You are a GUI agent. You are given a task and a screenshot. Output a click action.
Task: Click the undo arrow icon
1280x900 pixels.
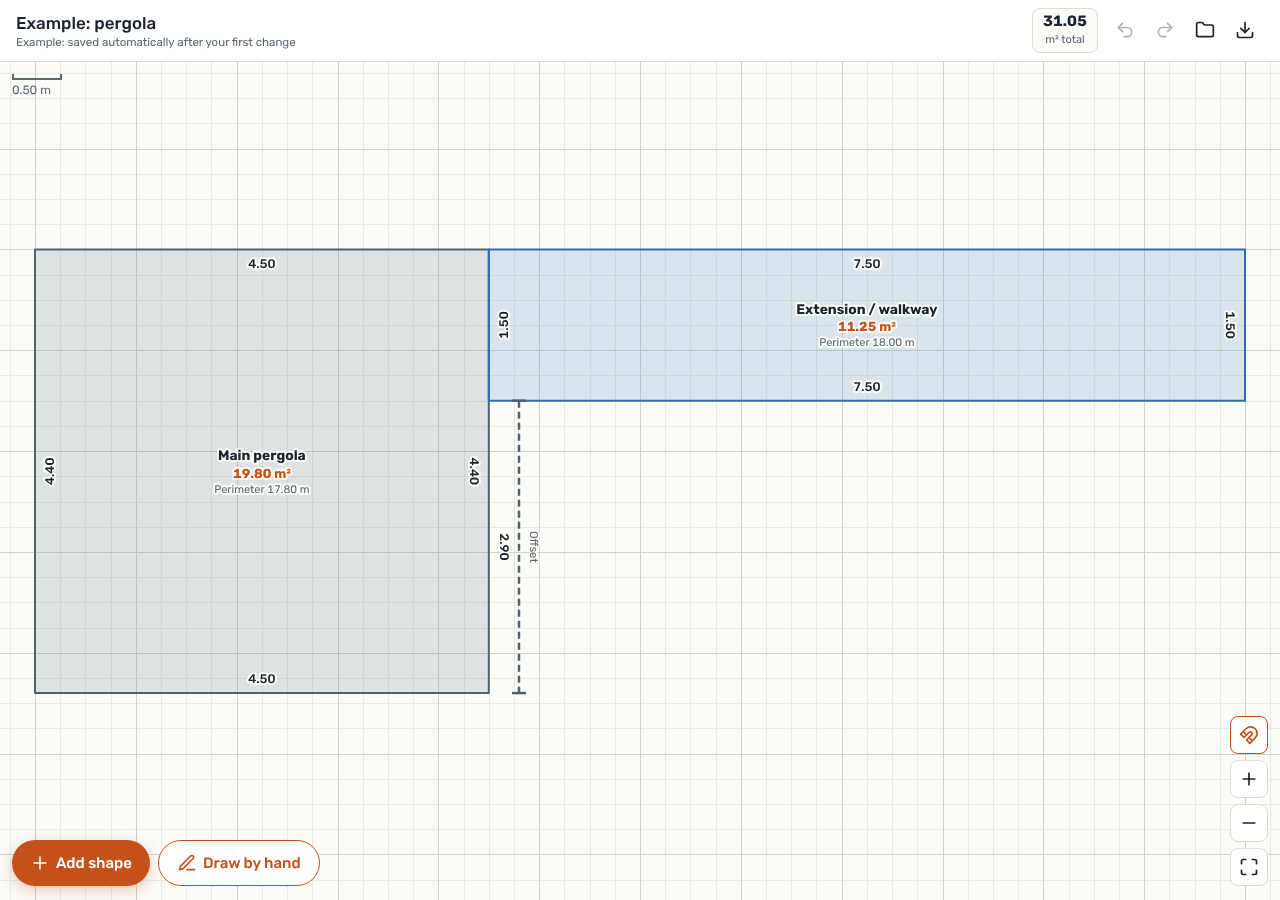1125,30
